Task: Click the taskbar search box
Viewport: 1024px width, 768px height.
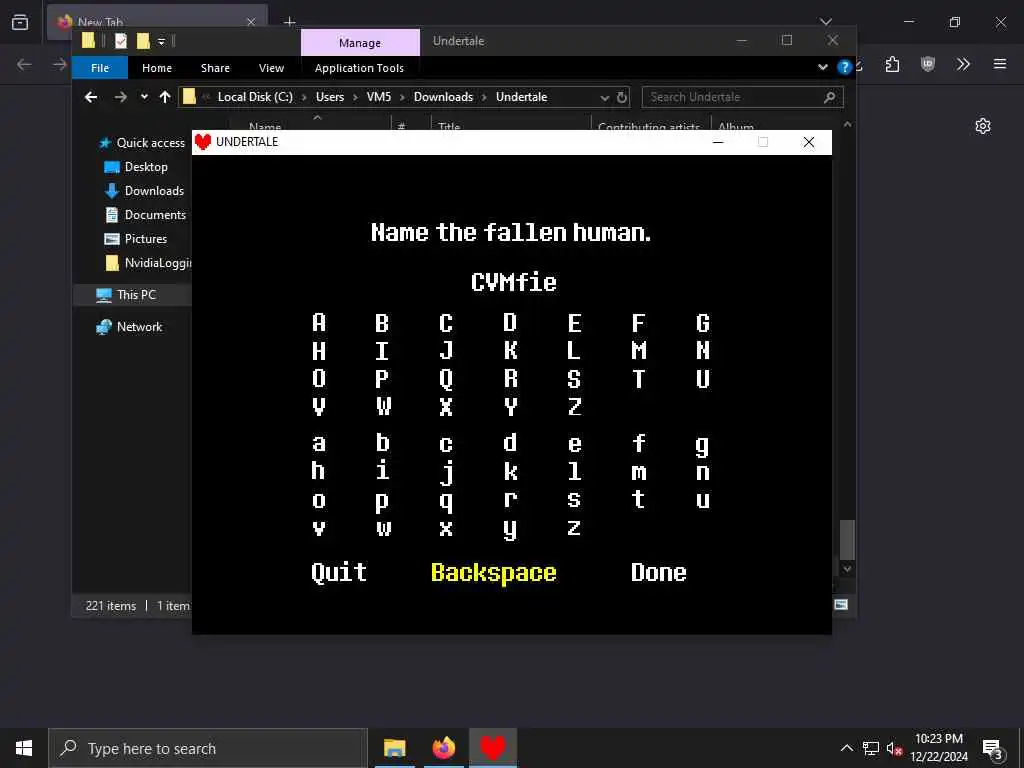Action: pos(208,748)
